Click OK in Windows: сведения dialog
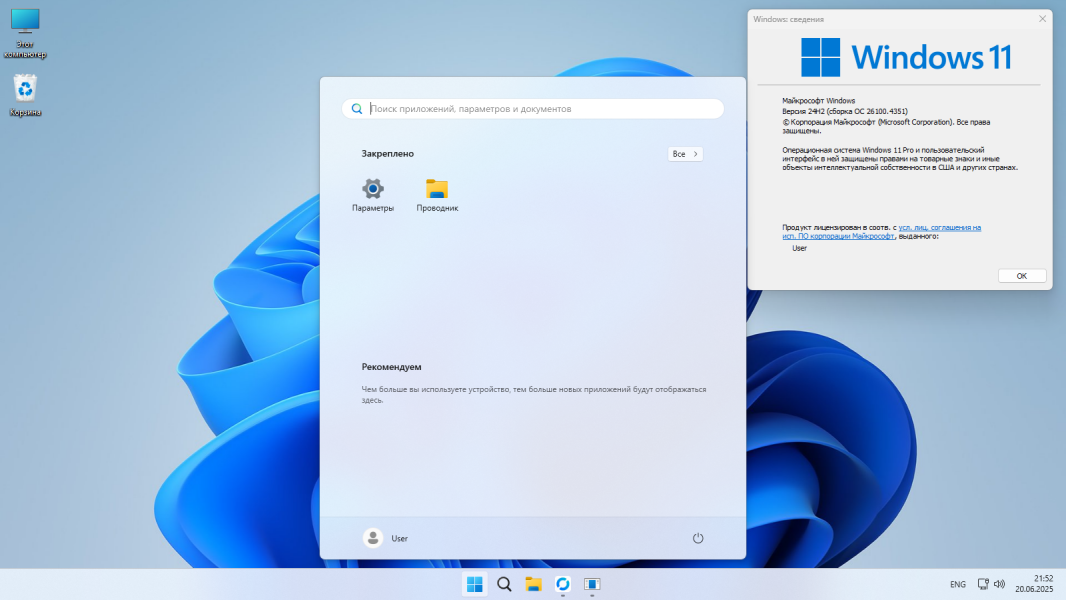This screenshot has height=600, width=1066. (x=1021, y=276)
